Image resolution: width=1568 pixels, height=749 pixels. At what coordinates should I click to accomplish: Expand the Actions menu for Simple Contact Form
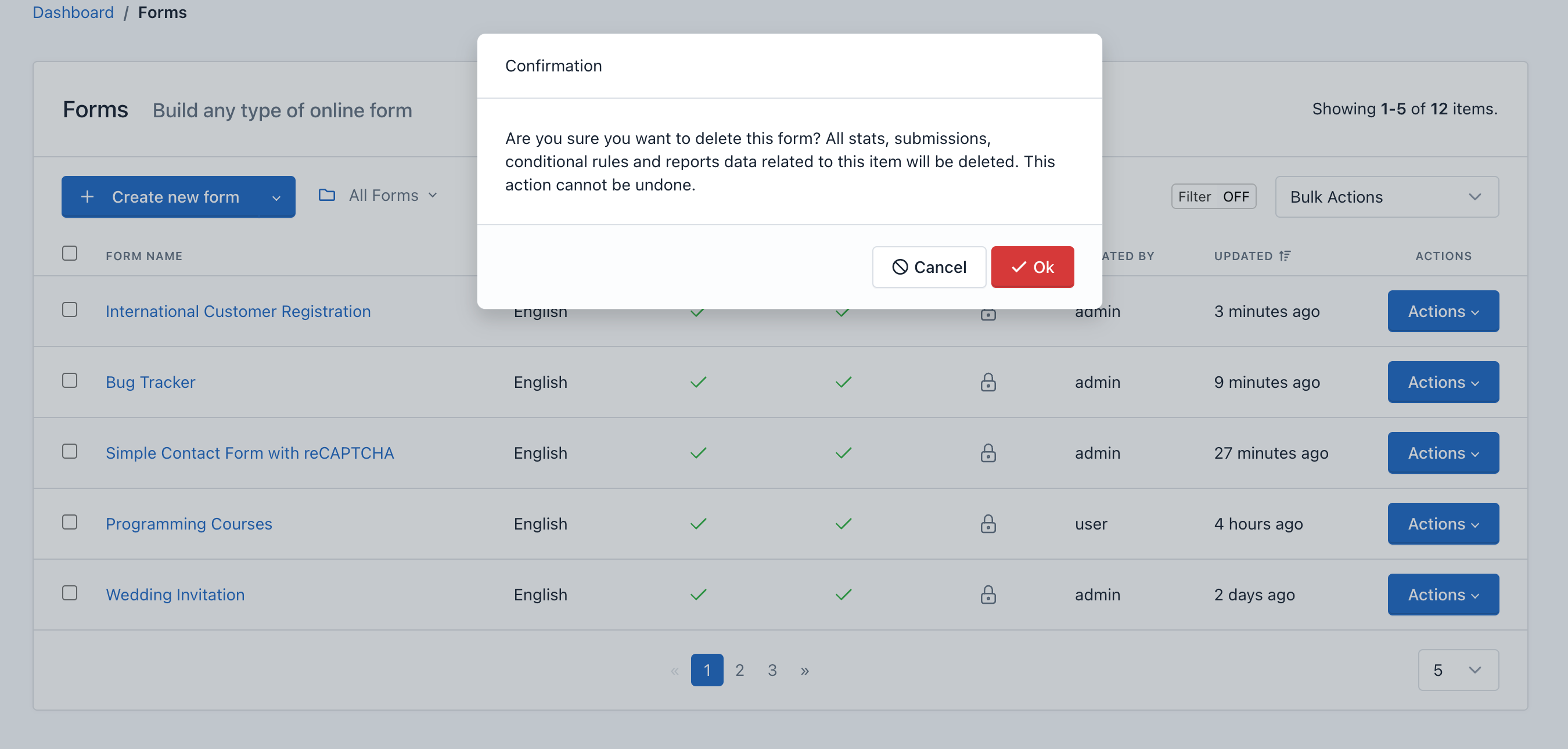[1443, 452]
